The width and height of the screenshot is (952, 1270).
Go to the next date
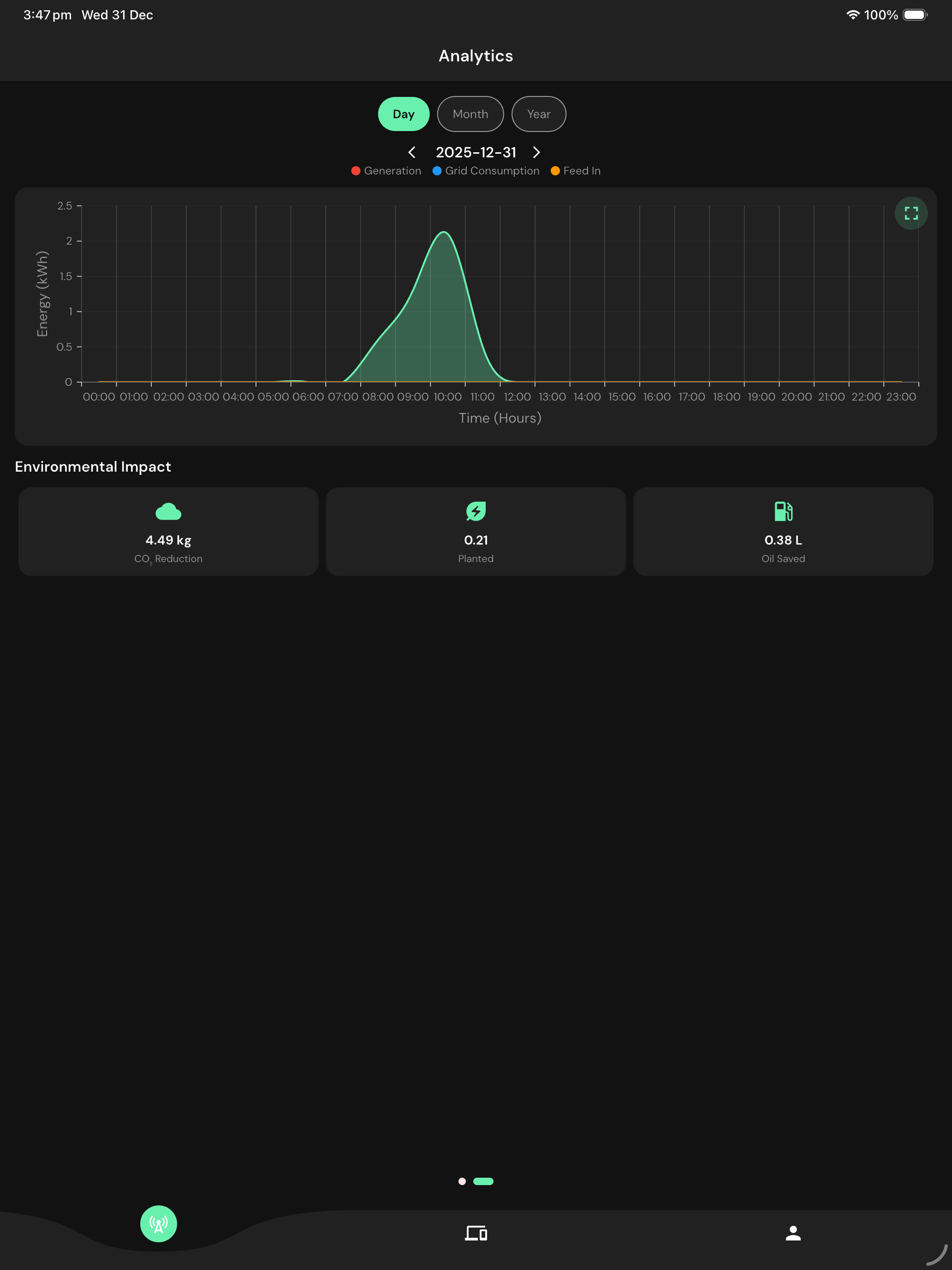tap(536, 152)
